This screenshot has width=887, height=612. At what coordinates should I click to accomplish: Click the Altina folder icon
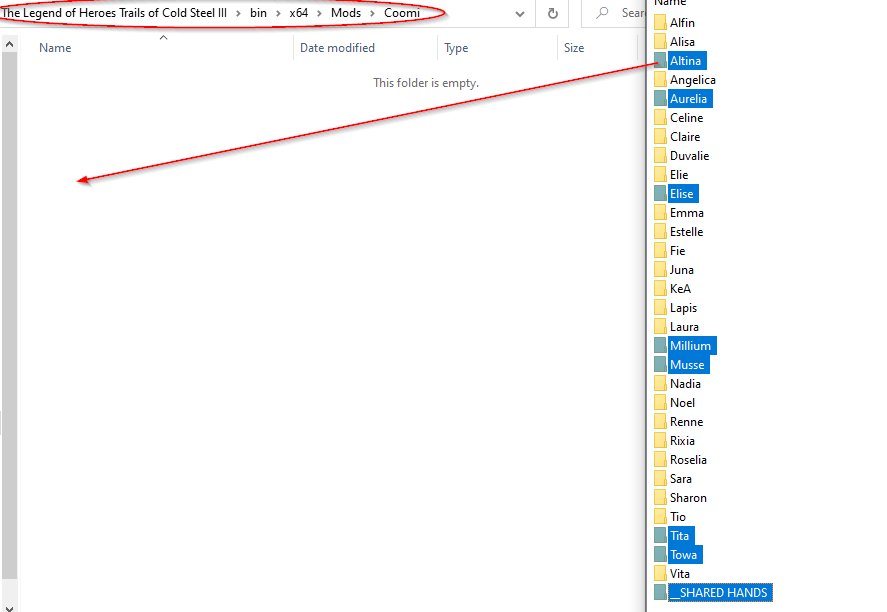(660, 61)
